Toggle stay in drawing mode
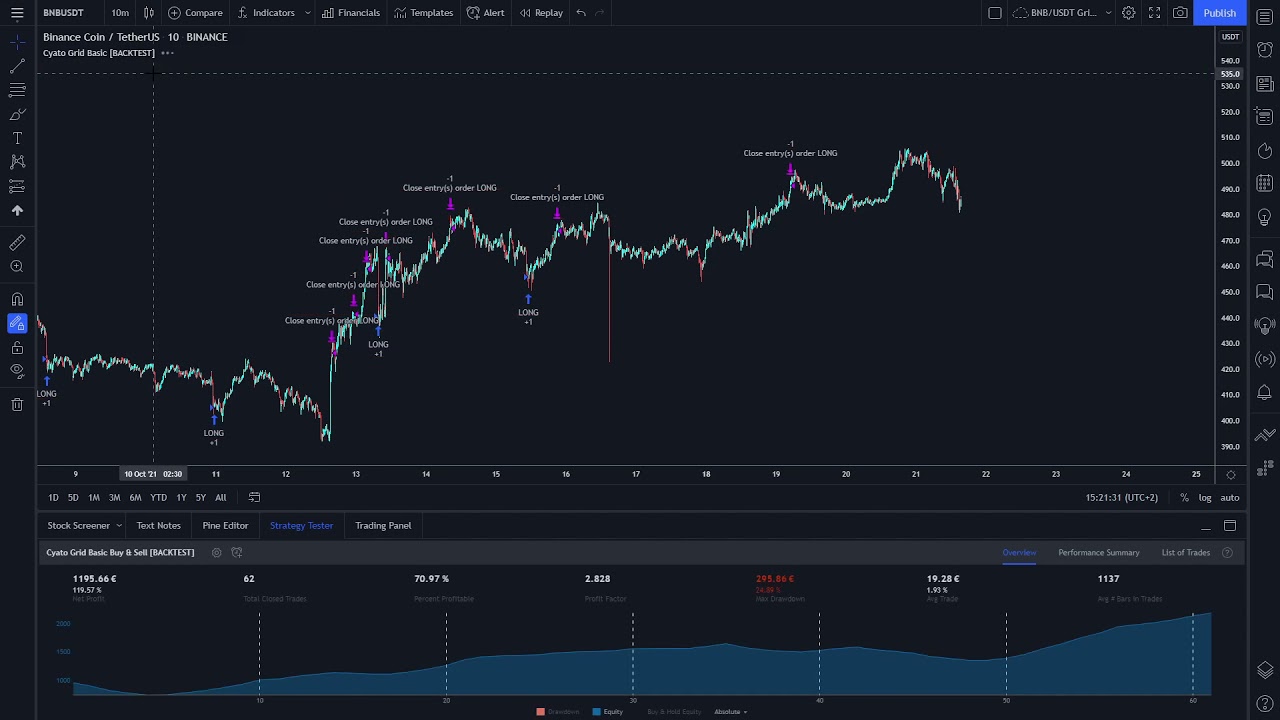This screenshot has width=1280, height=720. (x=17, y=323)
